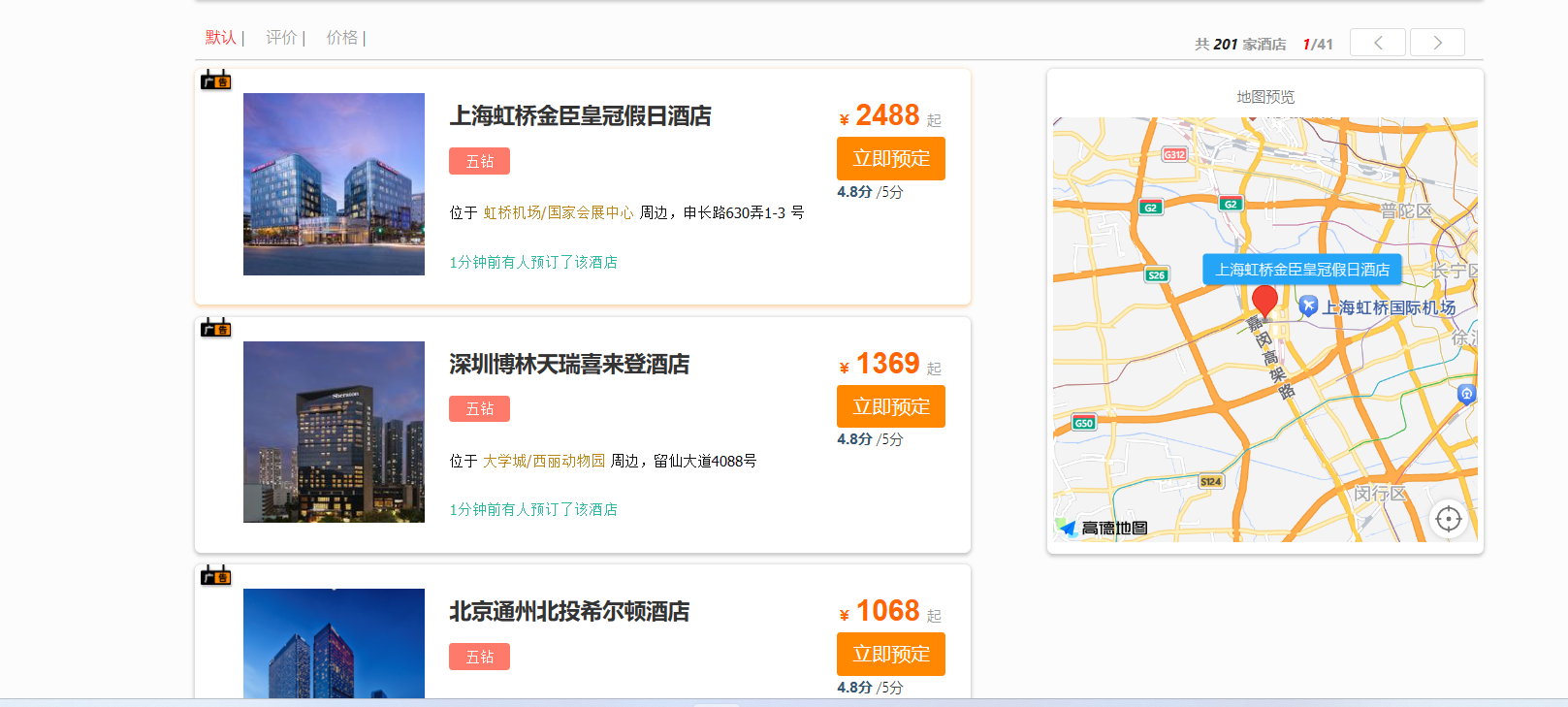
Task: Click price 2488 of Shanghai hotel
Action: 887,115
